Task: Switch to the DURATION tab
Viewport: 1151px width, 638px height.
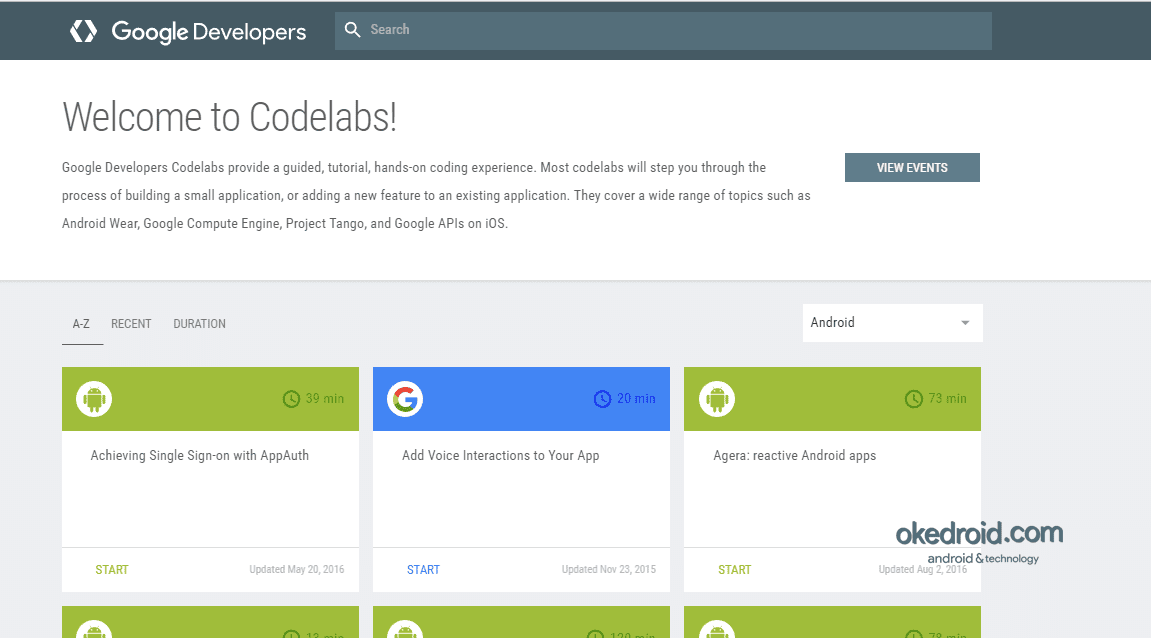Action: tap(200, 324)
